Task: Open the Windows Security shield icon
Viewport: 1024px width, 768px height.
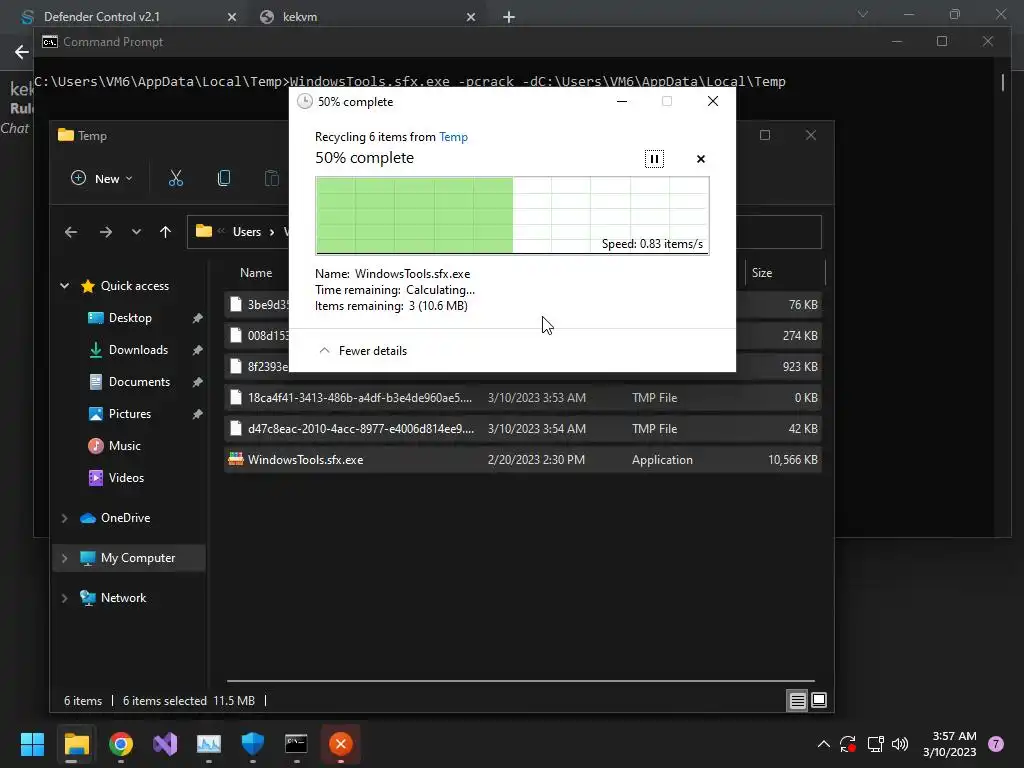Action: click(252, 744)
